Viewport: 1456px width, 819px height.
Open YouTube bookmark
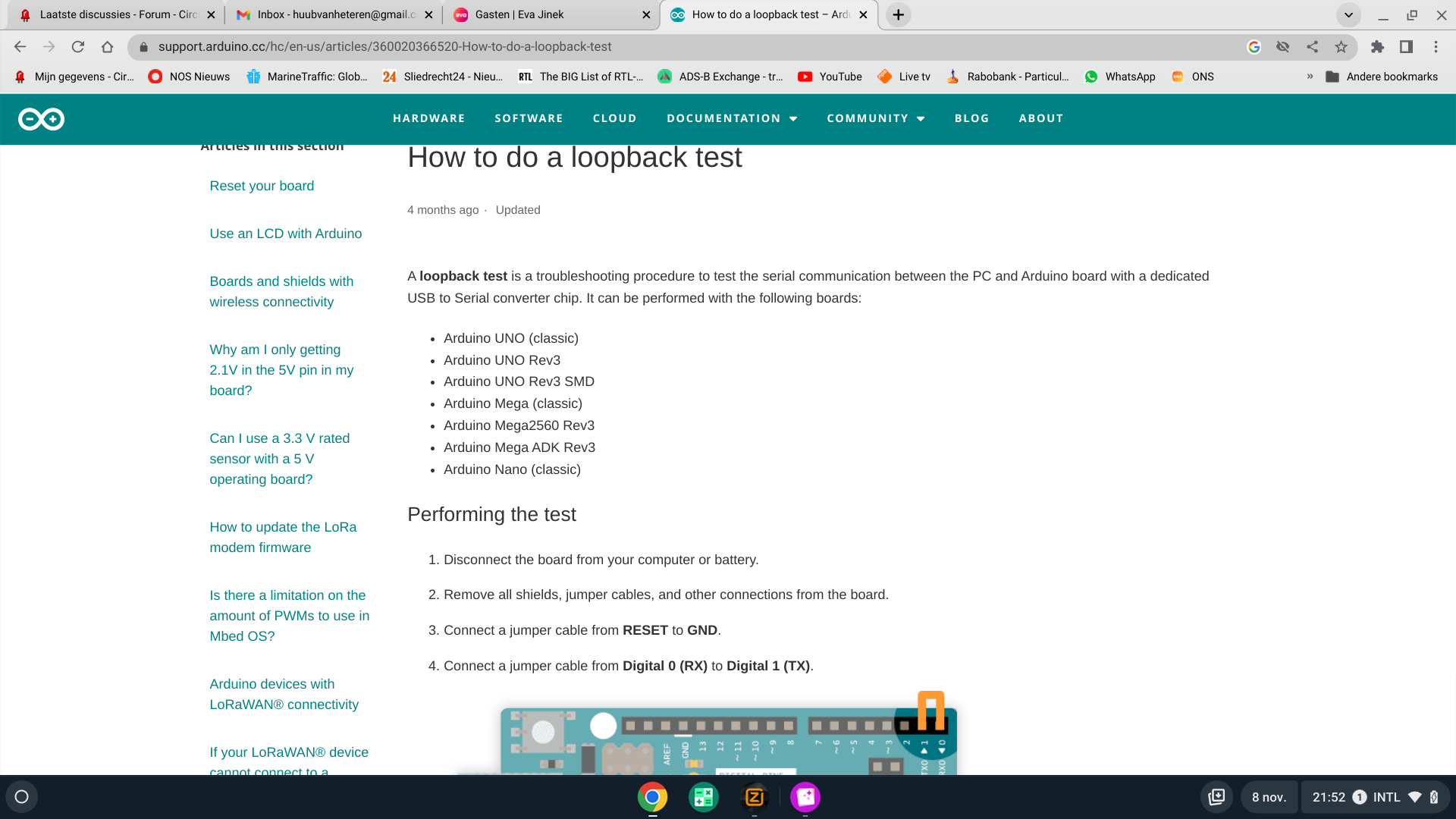click(830, 77)
